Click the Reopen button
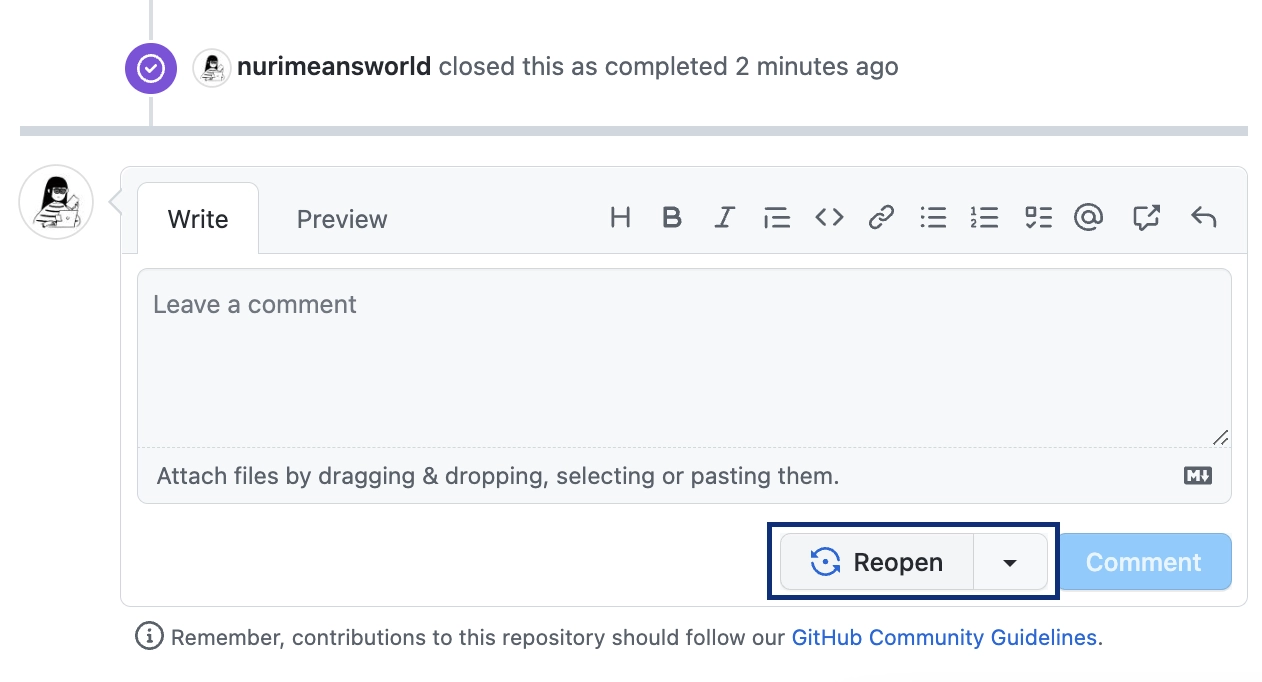The height and width of the screenshot is (682, 1262). 877,562
